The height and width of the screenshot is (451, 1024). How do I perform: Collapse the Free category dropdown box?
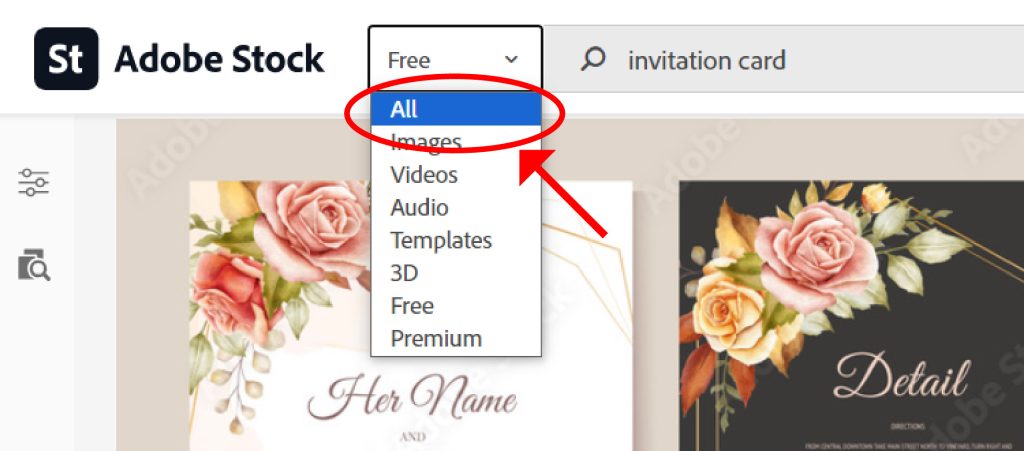point(455,59)
